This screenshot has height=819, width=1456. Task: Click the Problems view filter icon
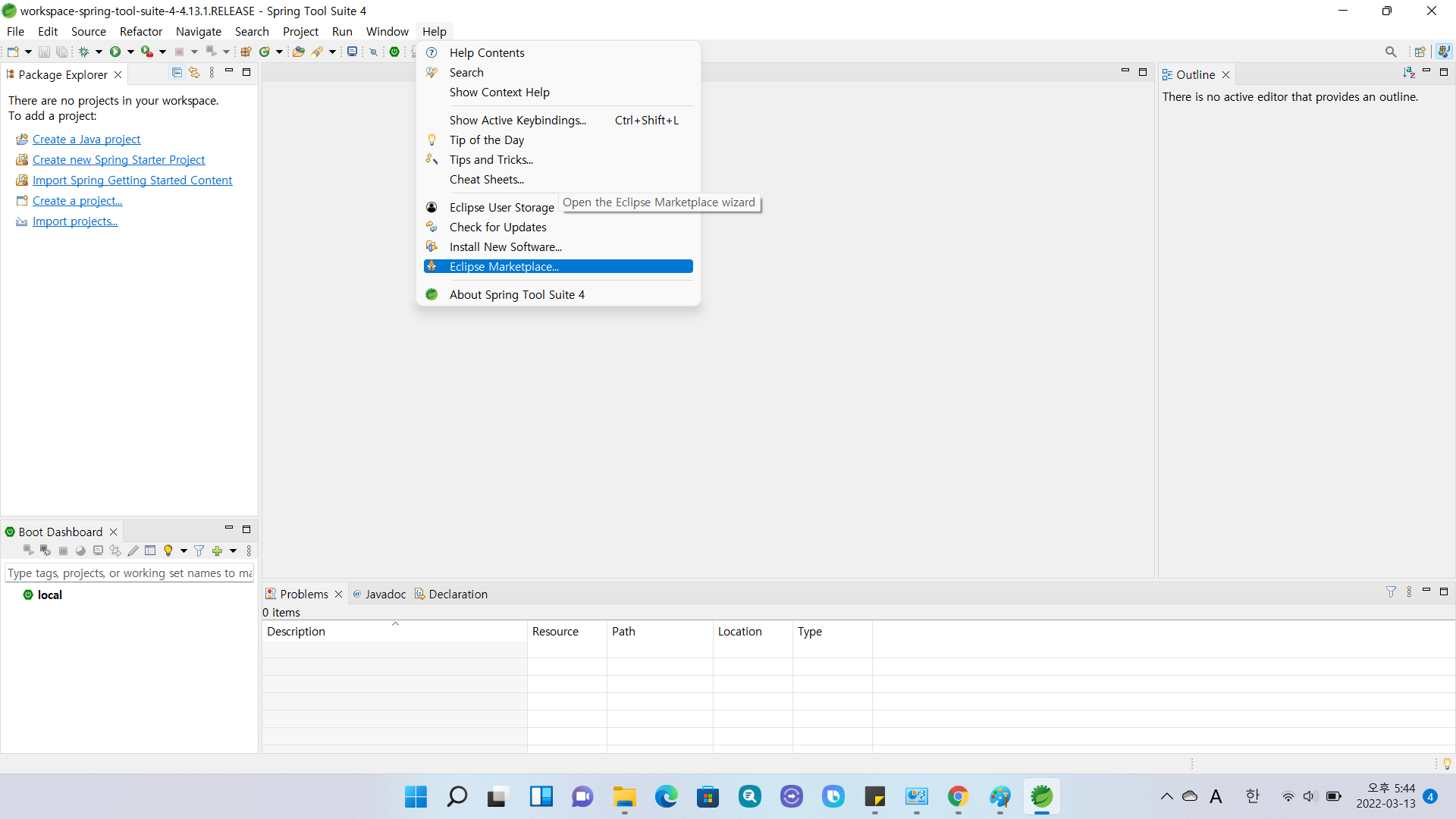tap(1391, 592)
